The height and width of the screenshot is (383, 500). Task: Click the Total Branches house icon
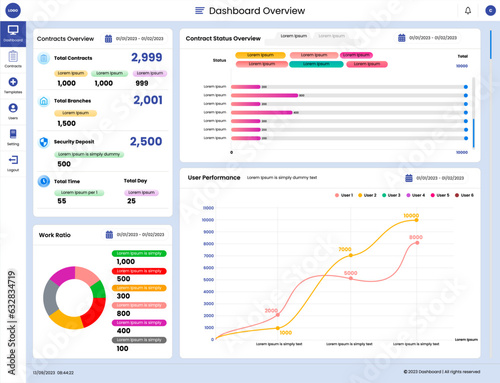44,101
